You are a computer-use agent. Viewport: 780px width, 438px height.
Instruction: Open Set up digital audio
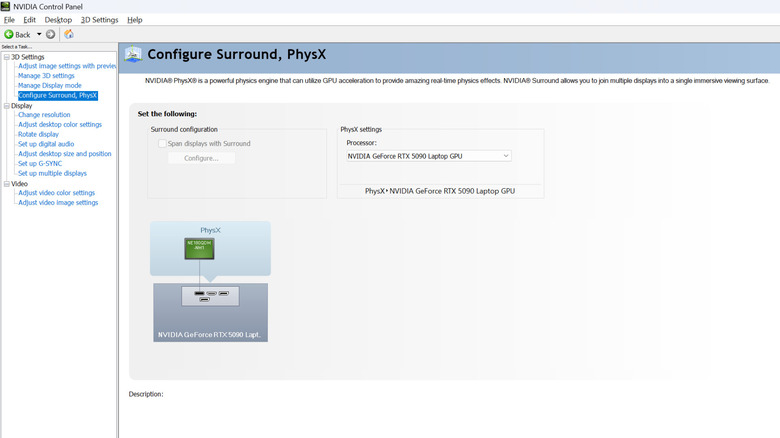coord(46,144)
